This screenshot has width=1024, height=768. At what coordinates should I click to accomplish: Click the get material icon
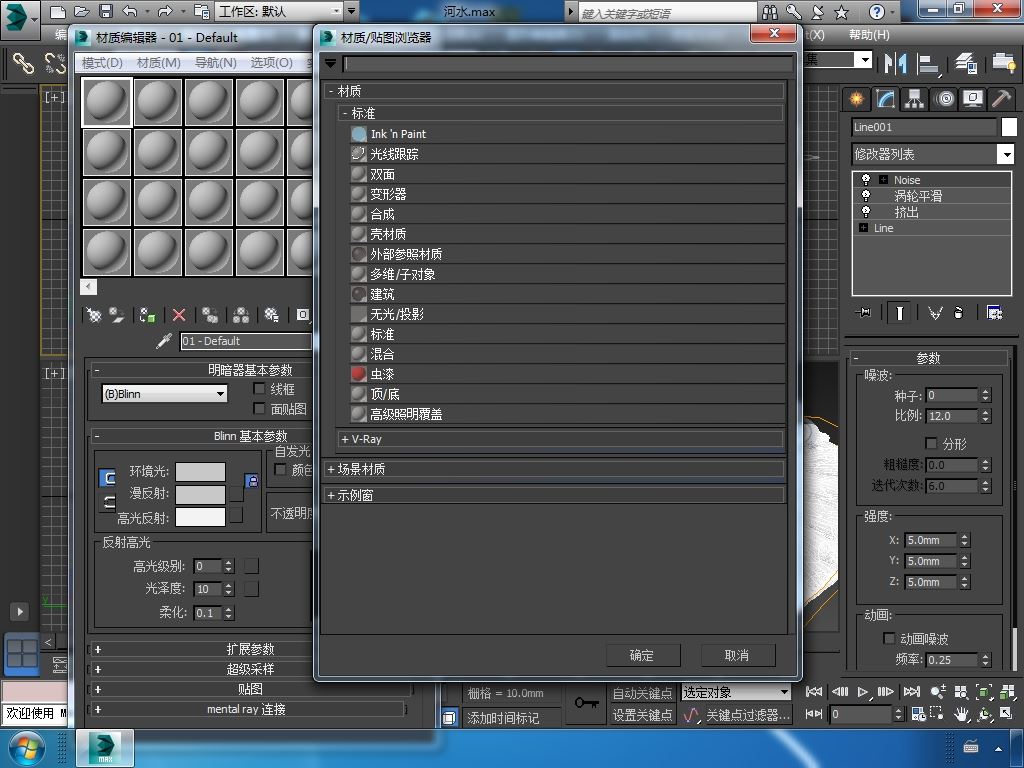[95, 315]
